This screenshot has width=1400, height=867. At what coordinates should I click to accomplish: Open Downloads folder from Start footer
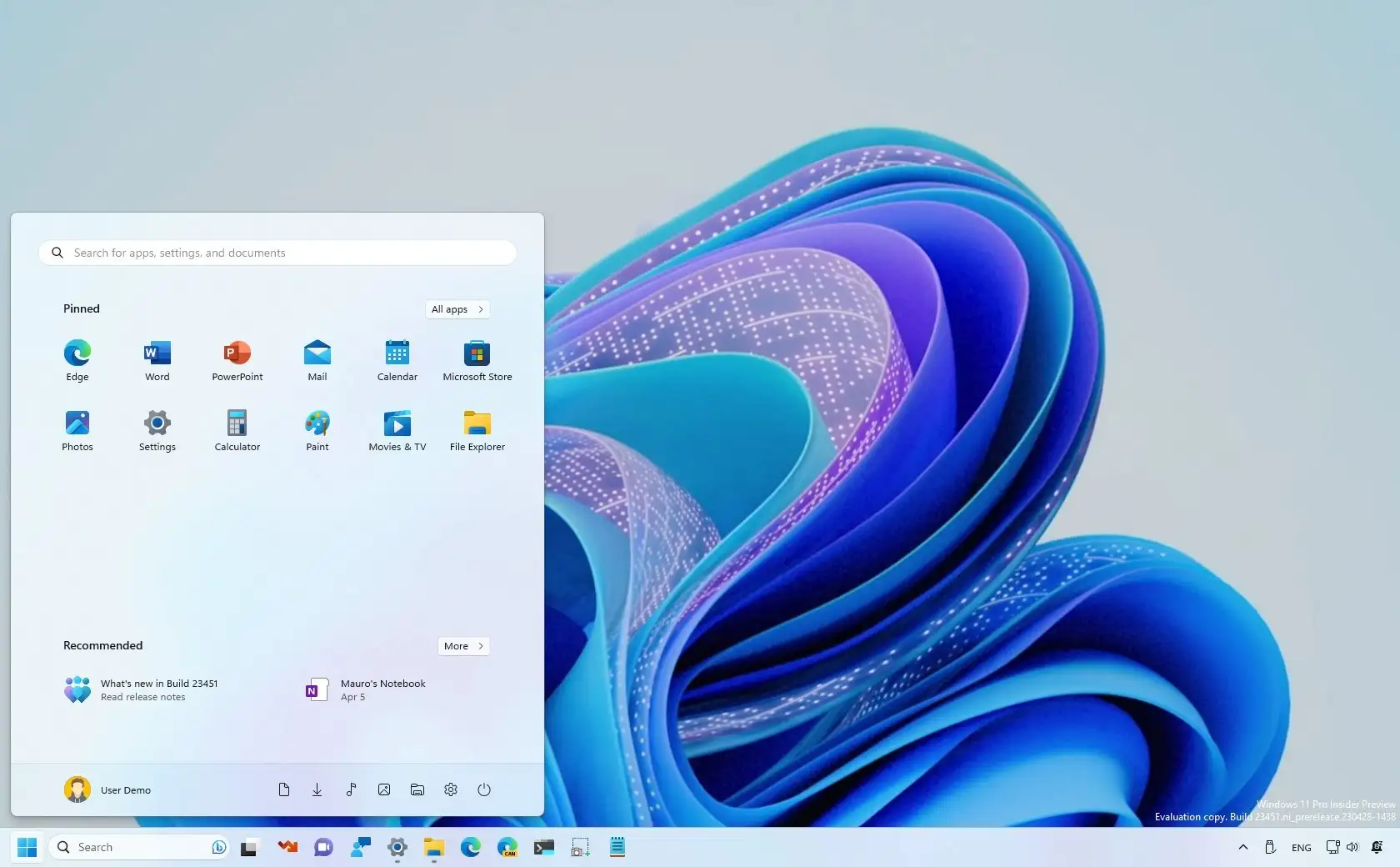tap(317, 789)
